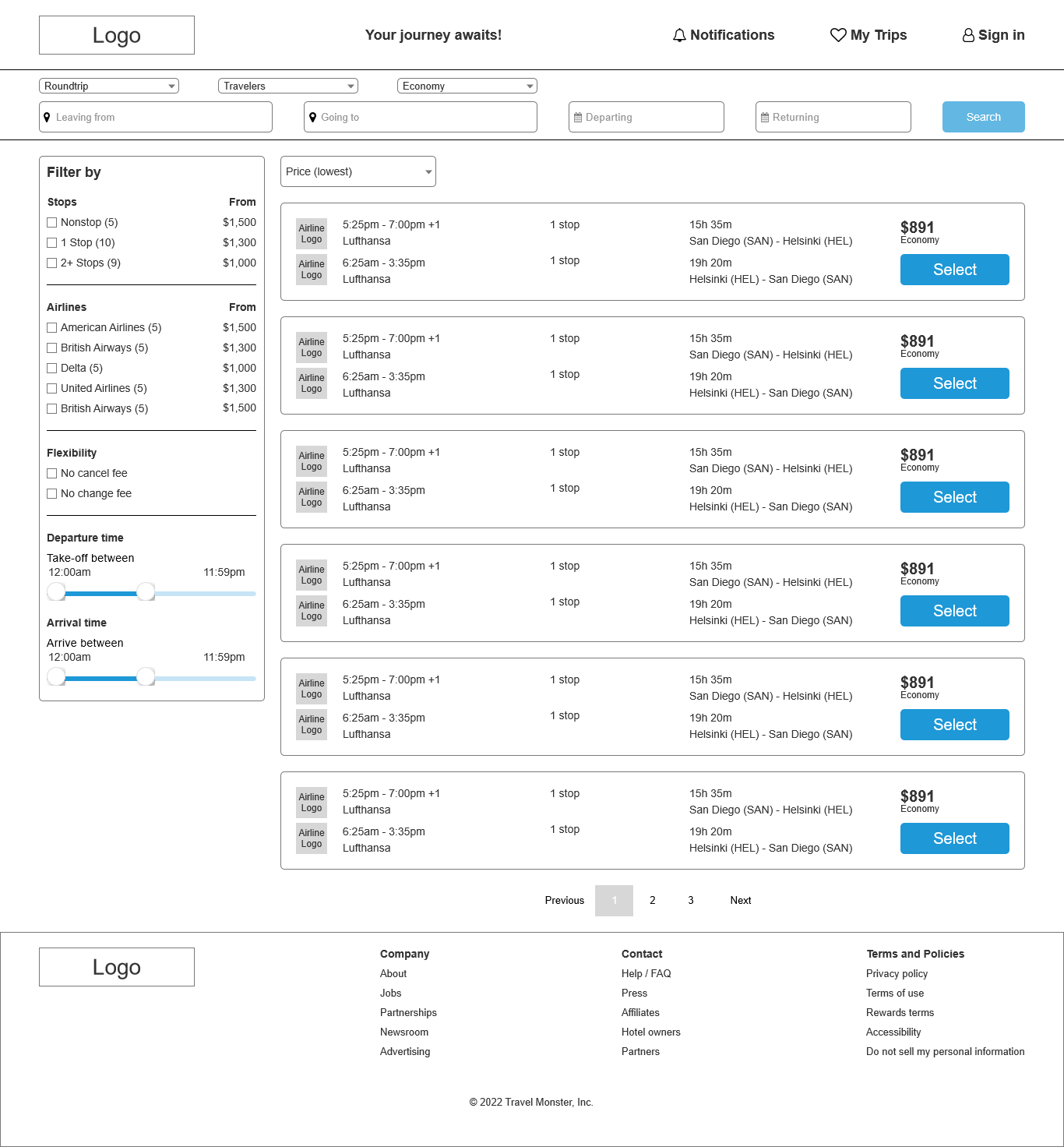Screen dimensions: 1064x1147
Task: Check the 1 Stop (10) filter
Action: (52, 242)
